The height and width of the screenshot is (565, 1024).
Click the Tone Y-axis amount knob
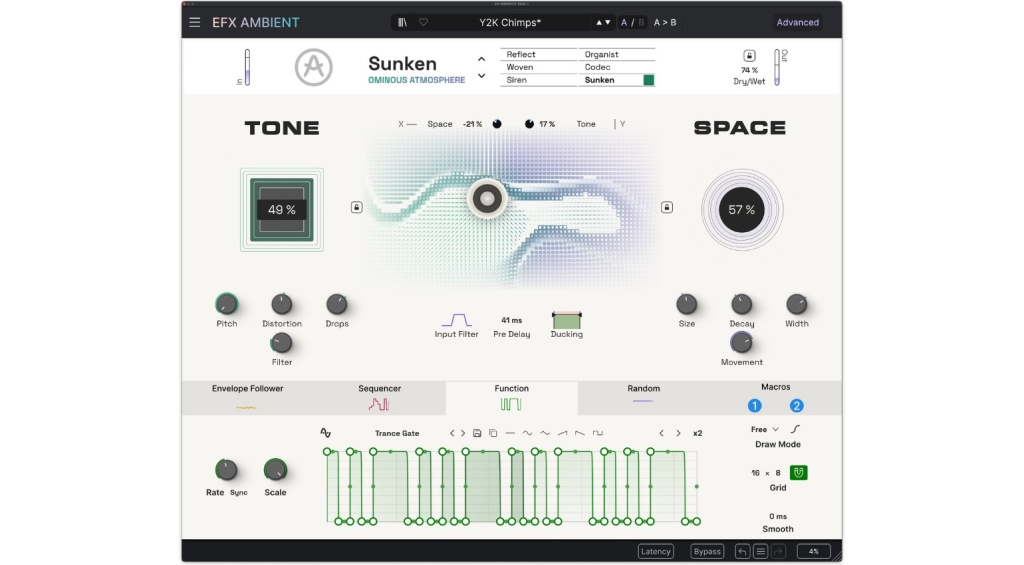point(529,124)
